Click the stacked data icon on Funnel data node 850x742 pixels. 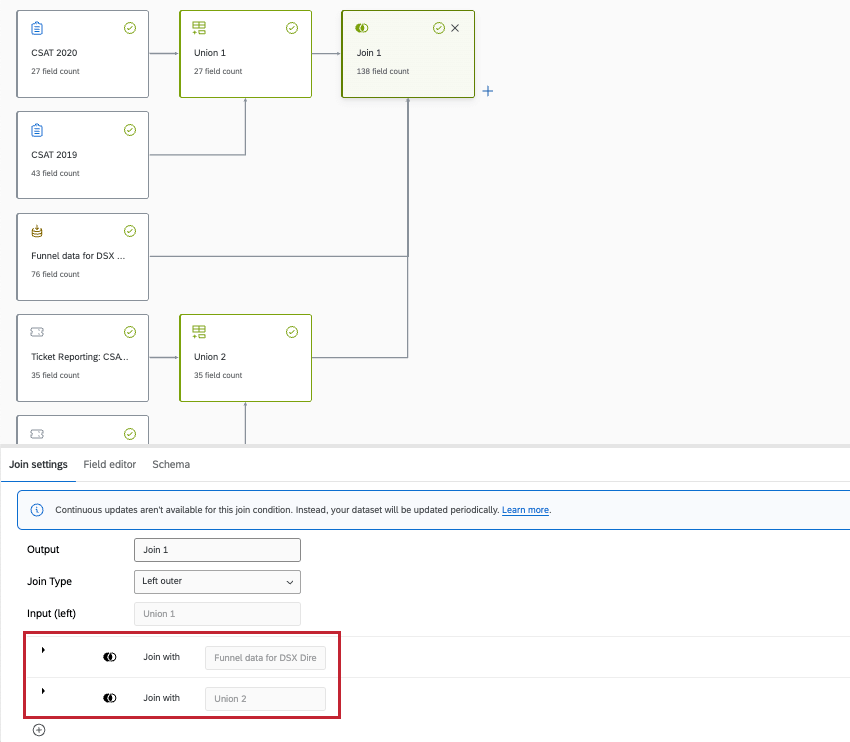[37, 231]
